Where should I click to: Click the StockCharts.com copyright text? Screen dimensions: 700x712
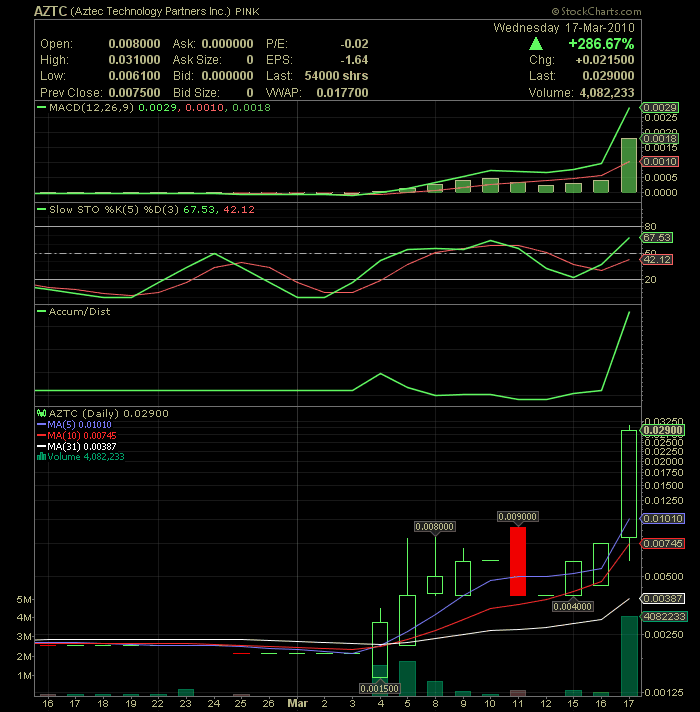[596, 11]
